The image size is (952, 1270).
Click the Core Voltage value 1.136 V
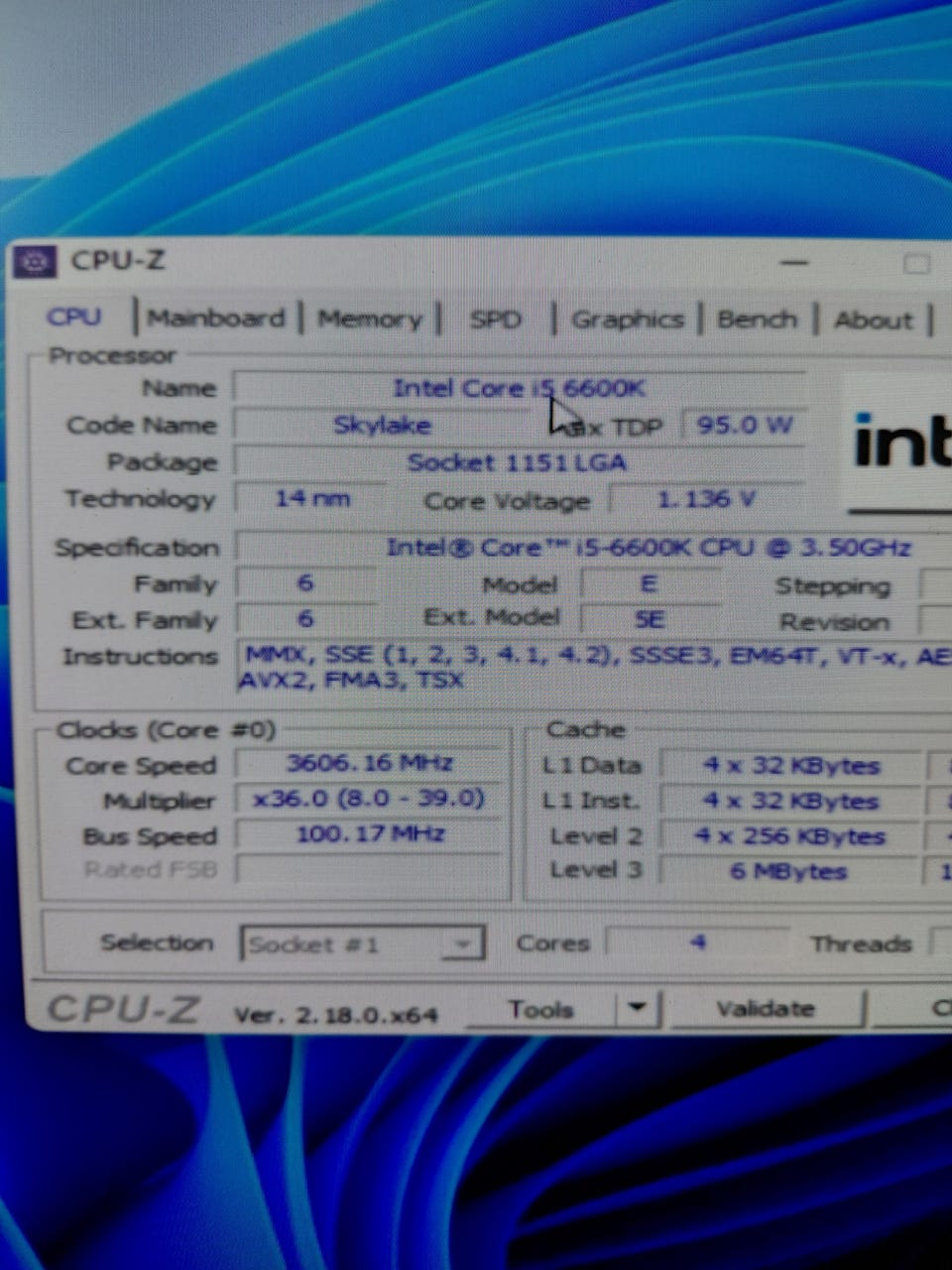tap(707, 499)
